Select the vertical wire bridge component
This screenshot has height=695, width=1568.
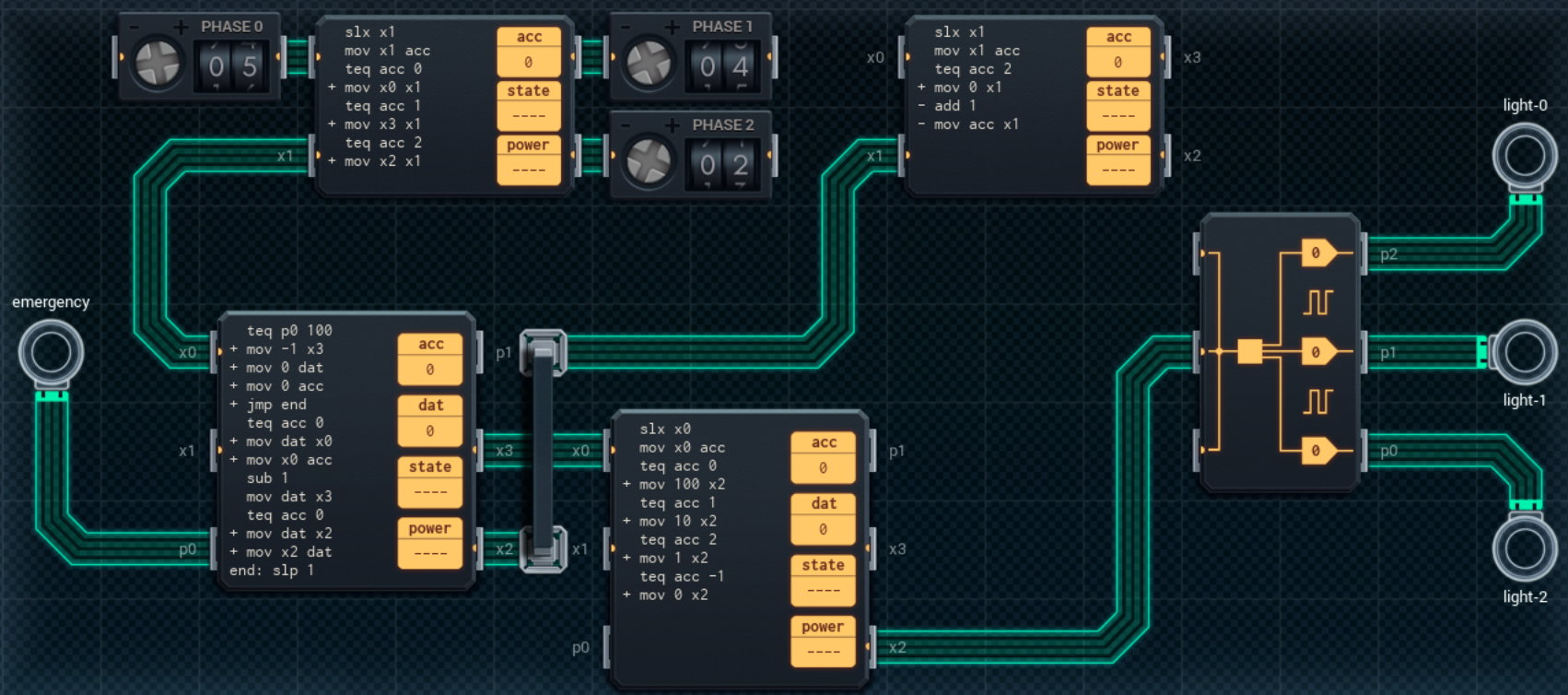543,451
